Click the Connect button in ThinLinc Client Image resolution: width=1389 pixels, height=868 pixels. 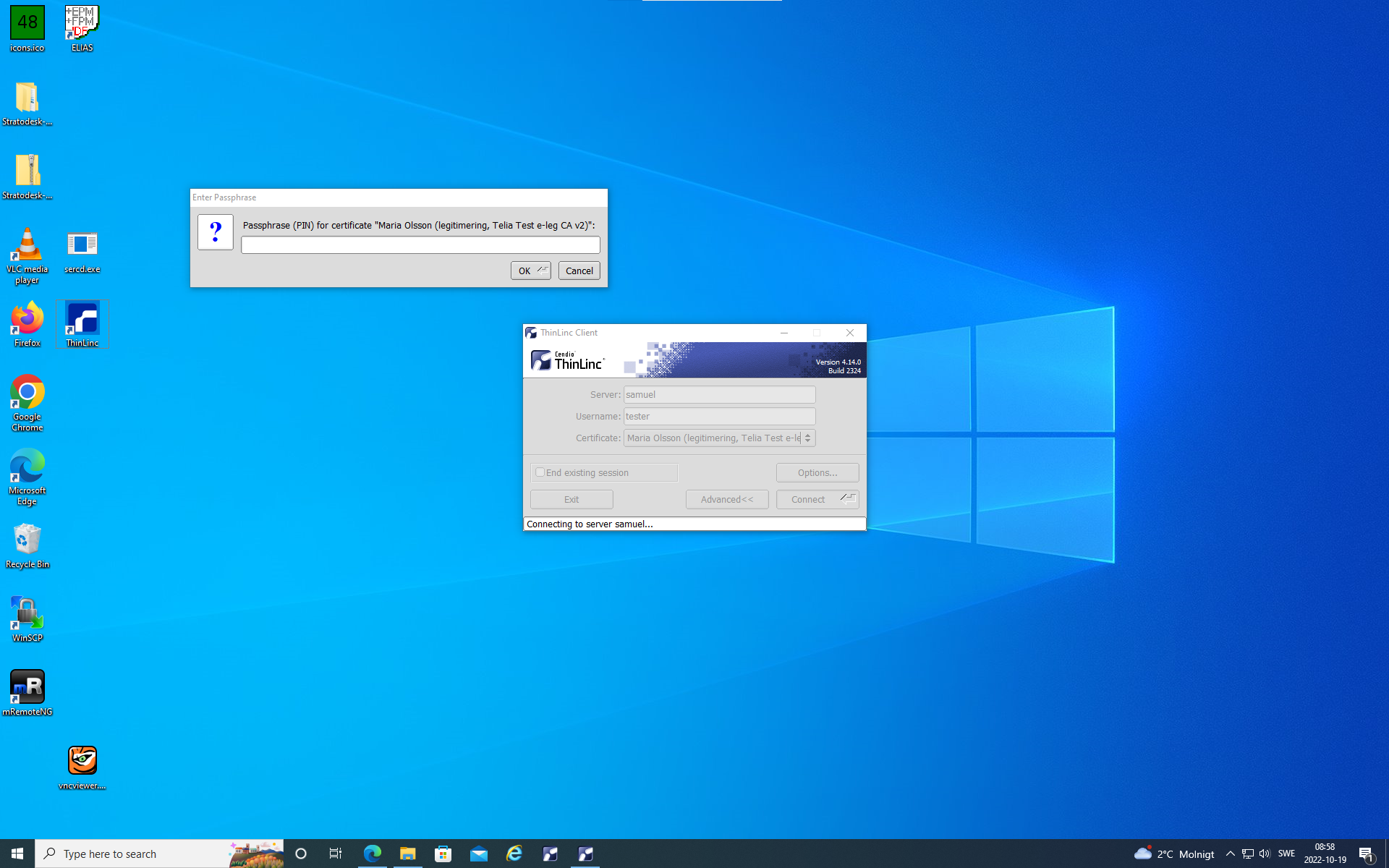coord(817,499)
